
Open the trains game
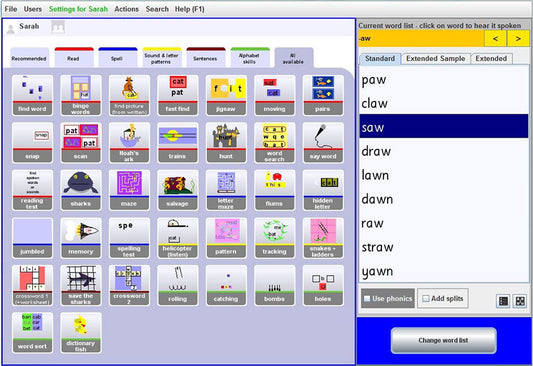click(177, 143)
